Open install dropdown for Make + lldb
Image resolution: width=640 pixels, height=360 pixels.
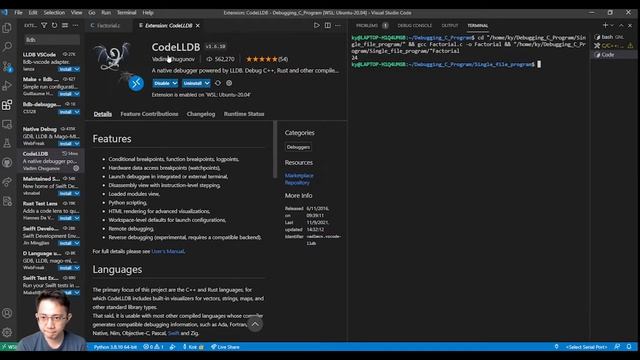(x=77, y=94)
